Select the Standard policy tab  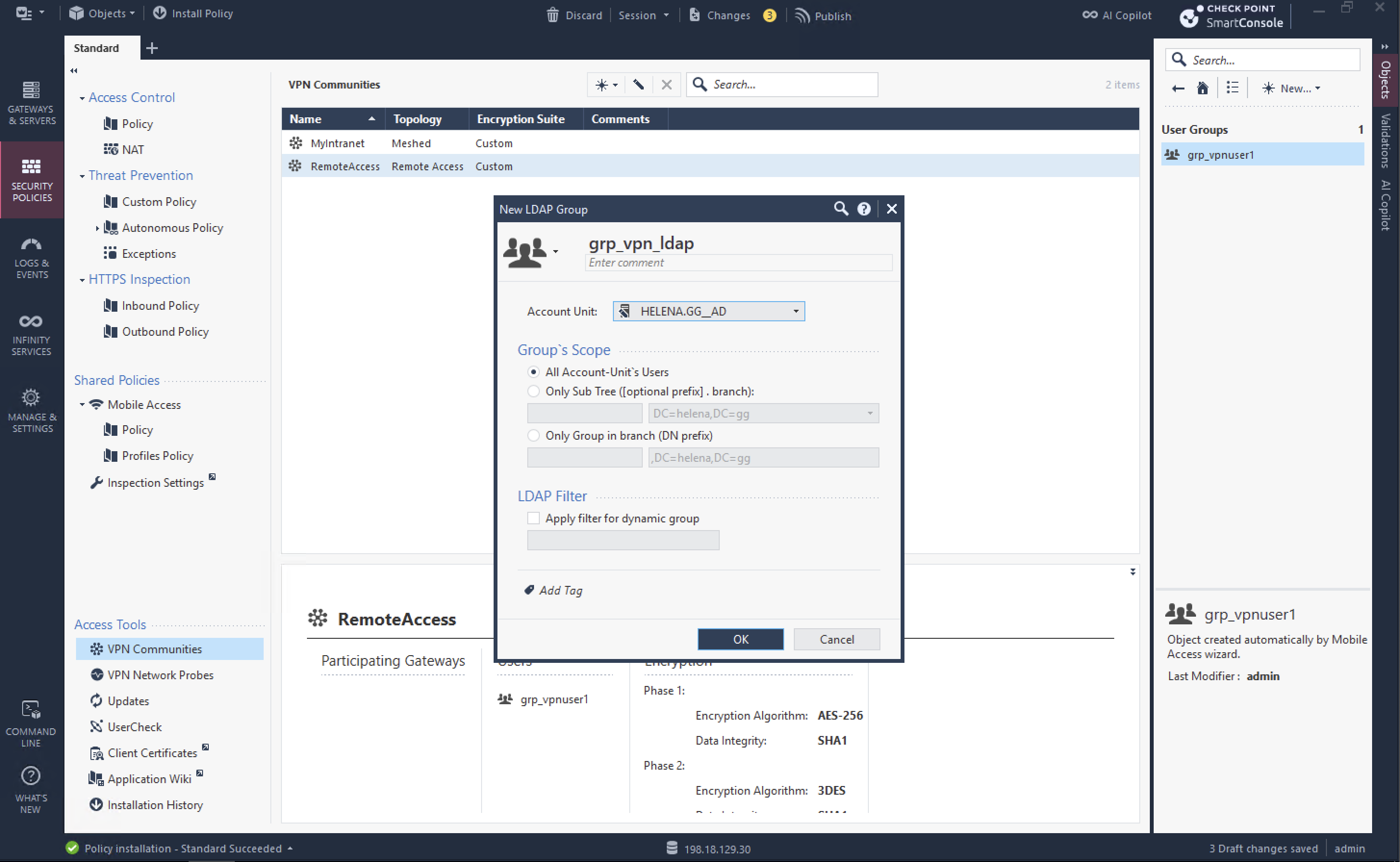[96, 48]
